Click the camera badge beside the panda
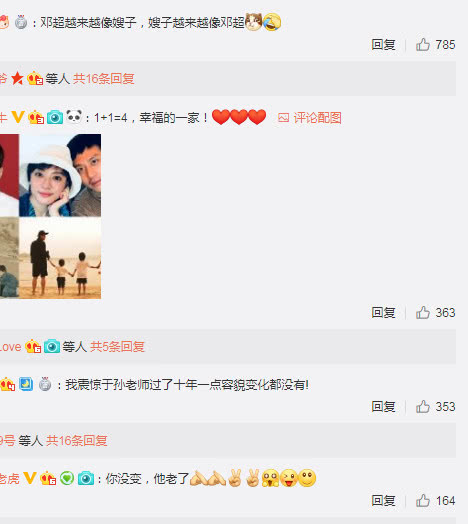The image size is (468, 524). (55, 117)
